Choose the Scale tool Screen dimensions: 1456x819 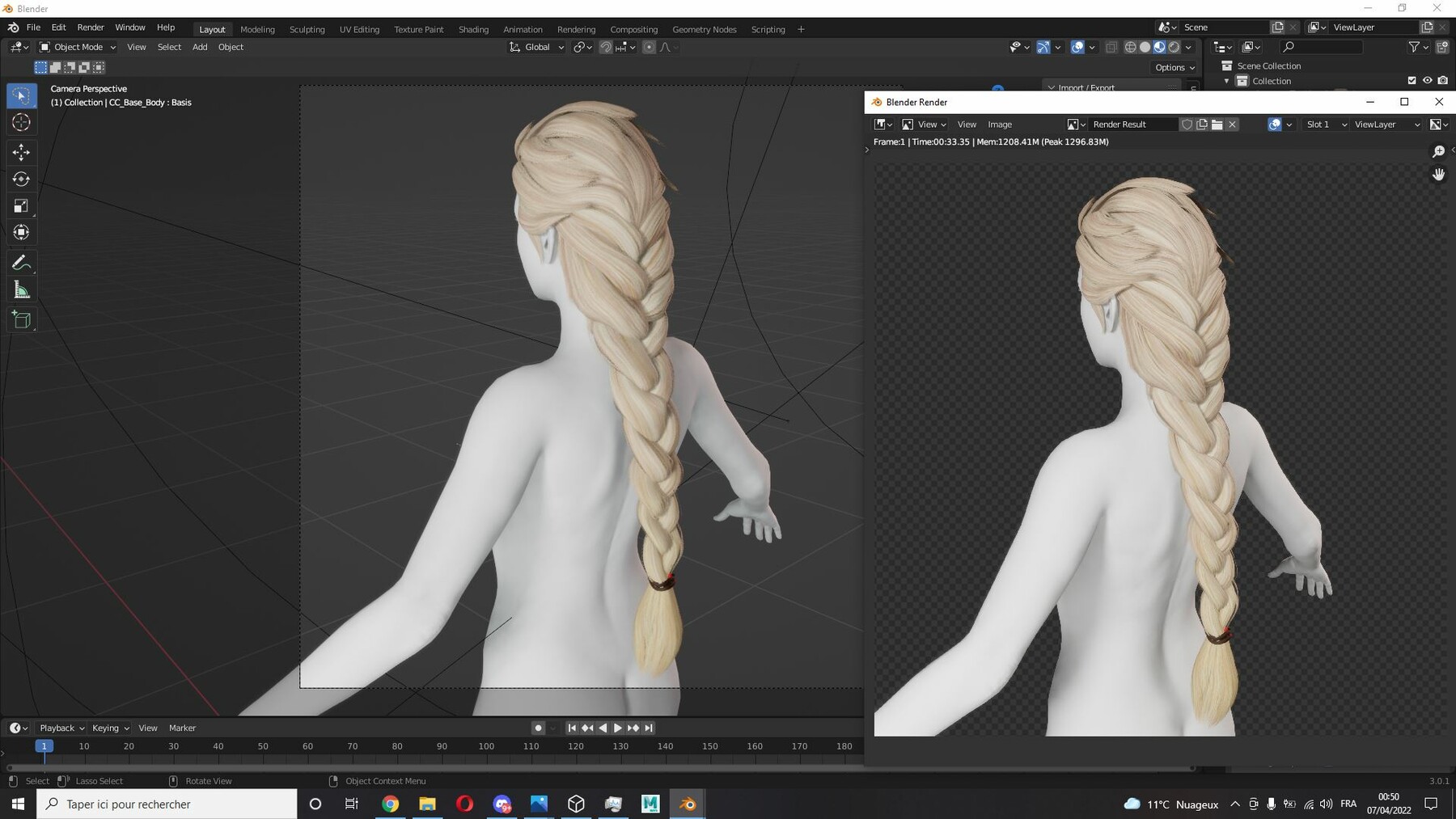coord(22,206)
